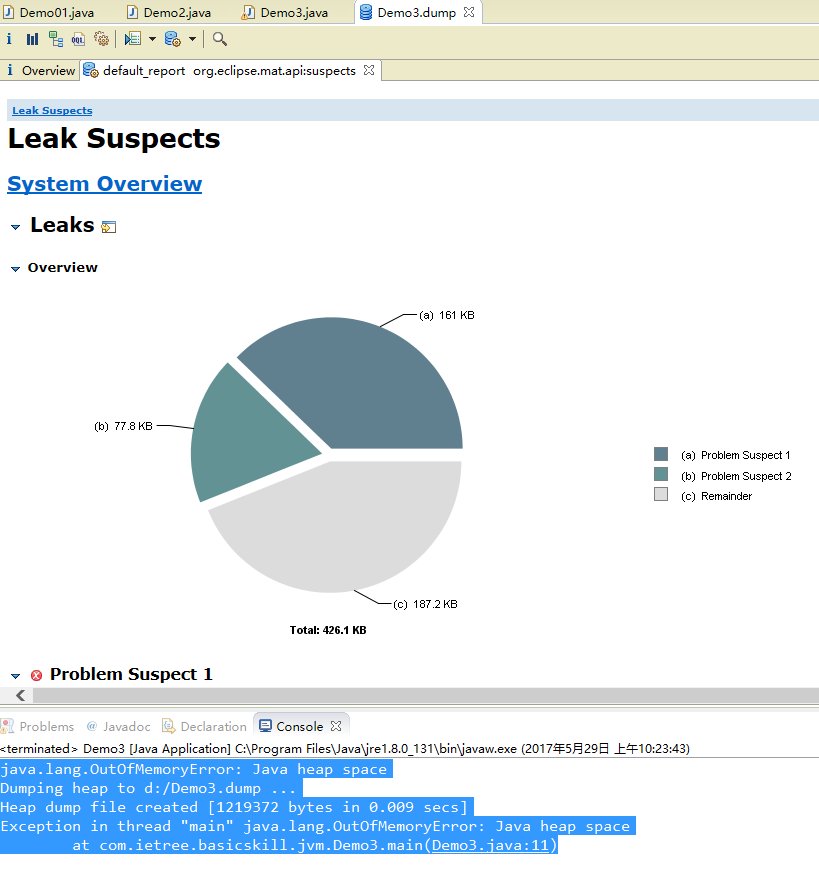The width and height of the screenshot is (819, 889).
Task: Click the thread overview gear icon
Action: pos(101,39)
